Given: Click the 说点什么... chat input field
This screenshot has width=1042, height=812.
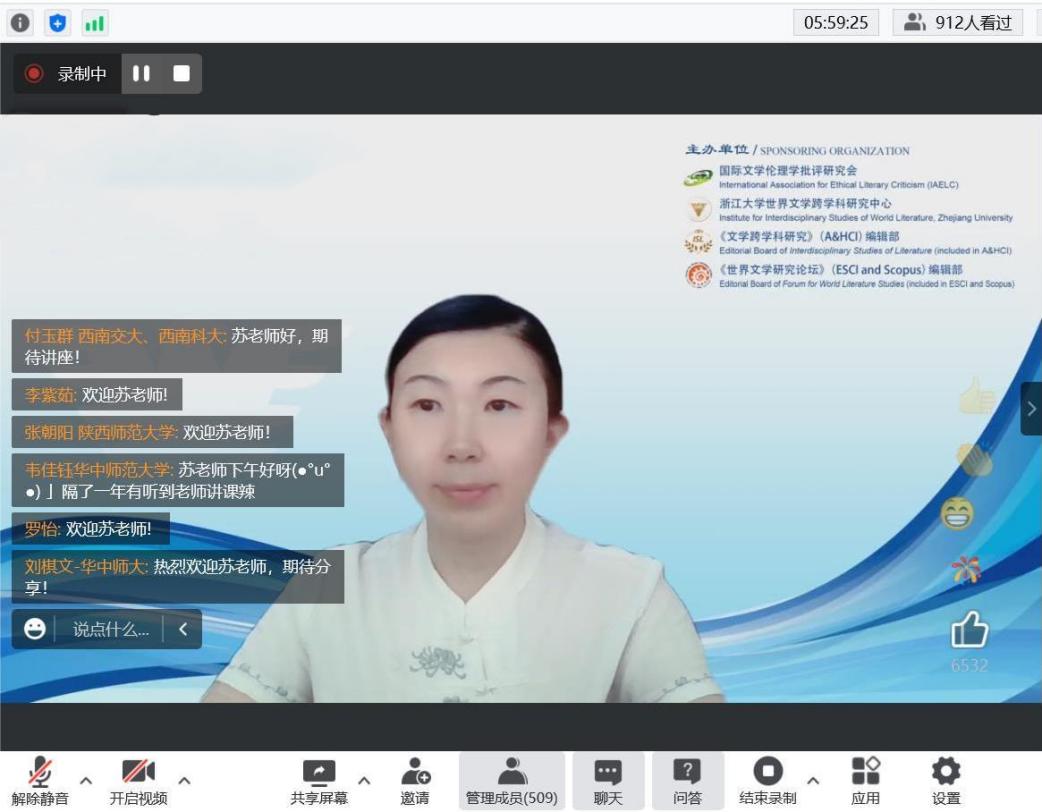Looking at the screenshot, I should pos(110,629).
